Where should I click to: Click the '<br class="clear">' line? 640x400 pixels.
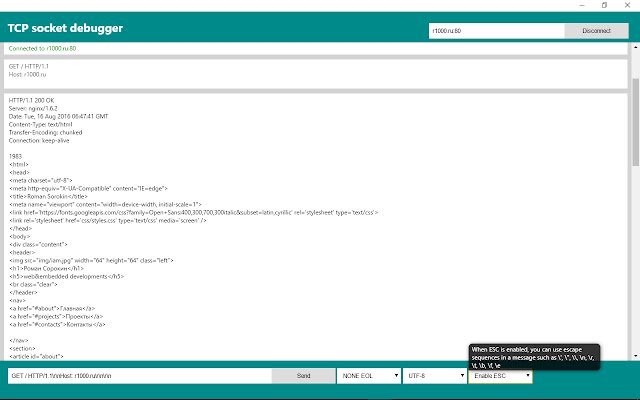click(x=33, y=284)
